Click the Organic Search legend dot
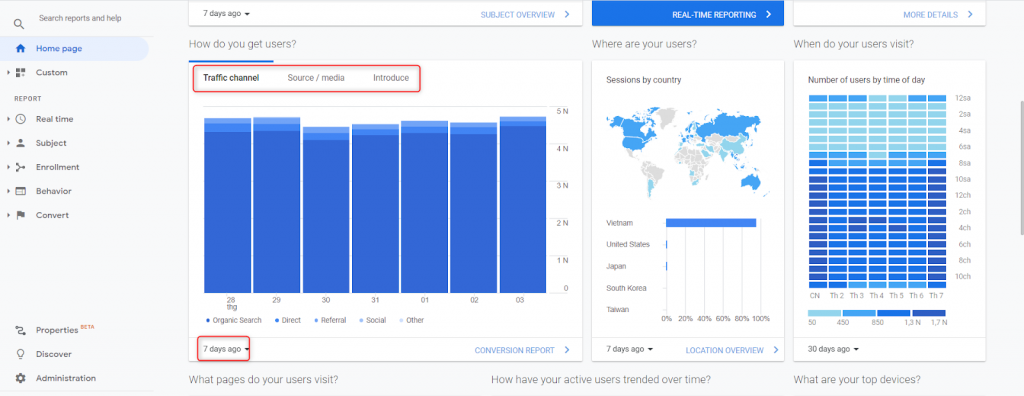 [x=208, y=321]
